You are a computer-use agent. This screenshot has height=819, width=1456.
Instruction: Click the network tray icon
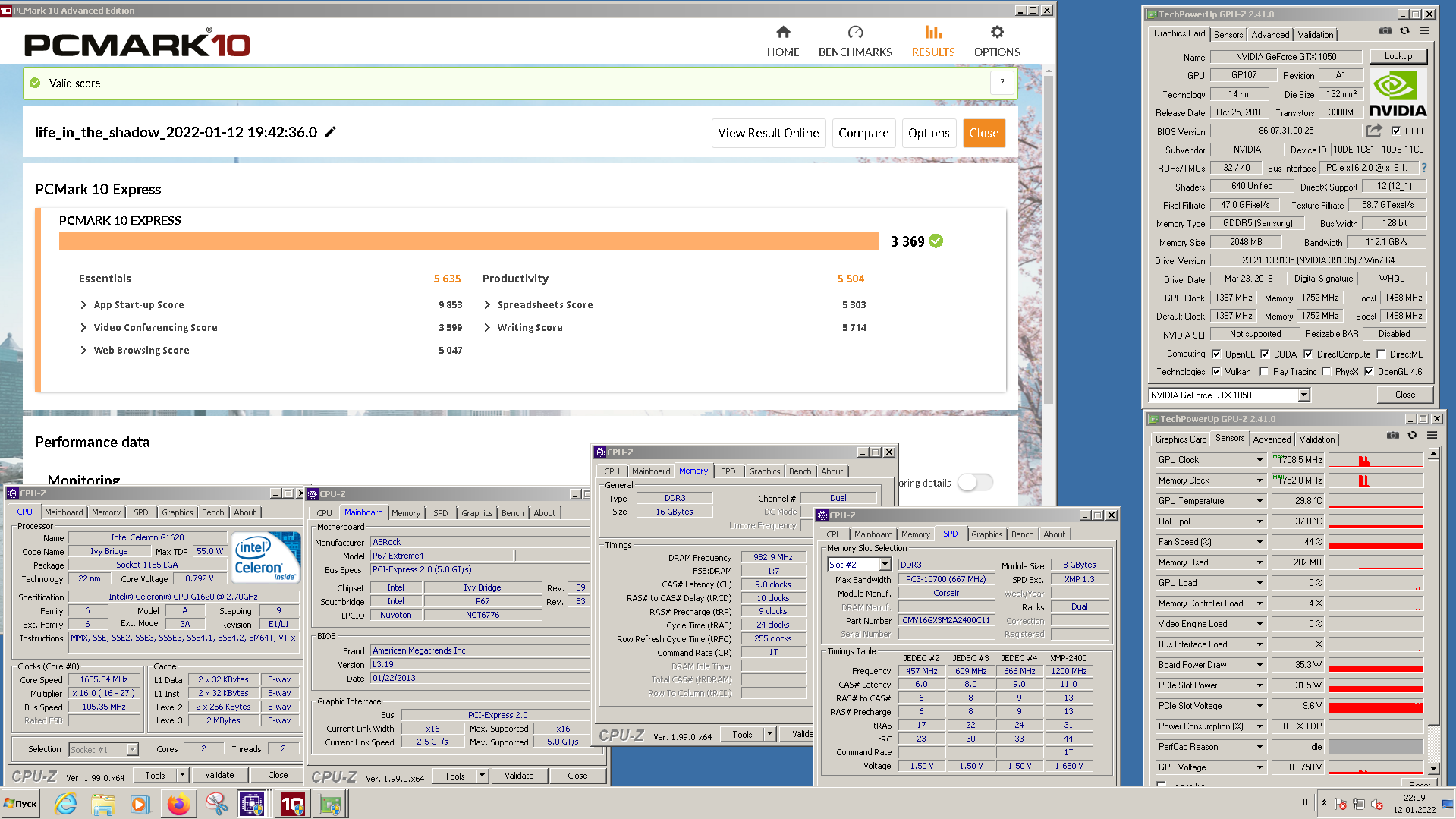pos(1359,804)
